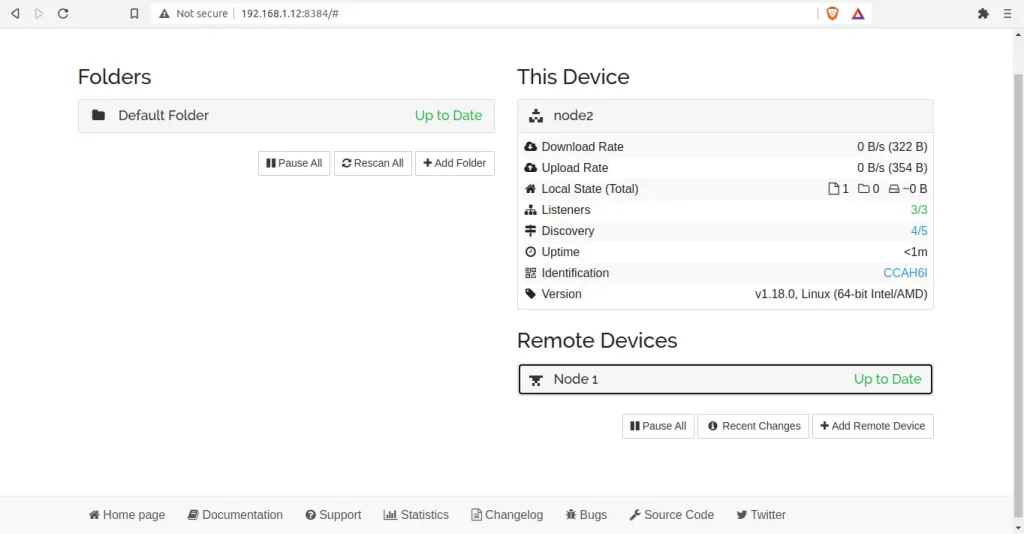Click the Local State home icon
The image size is (1024, 534).
pos(530,189)
